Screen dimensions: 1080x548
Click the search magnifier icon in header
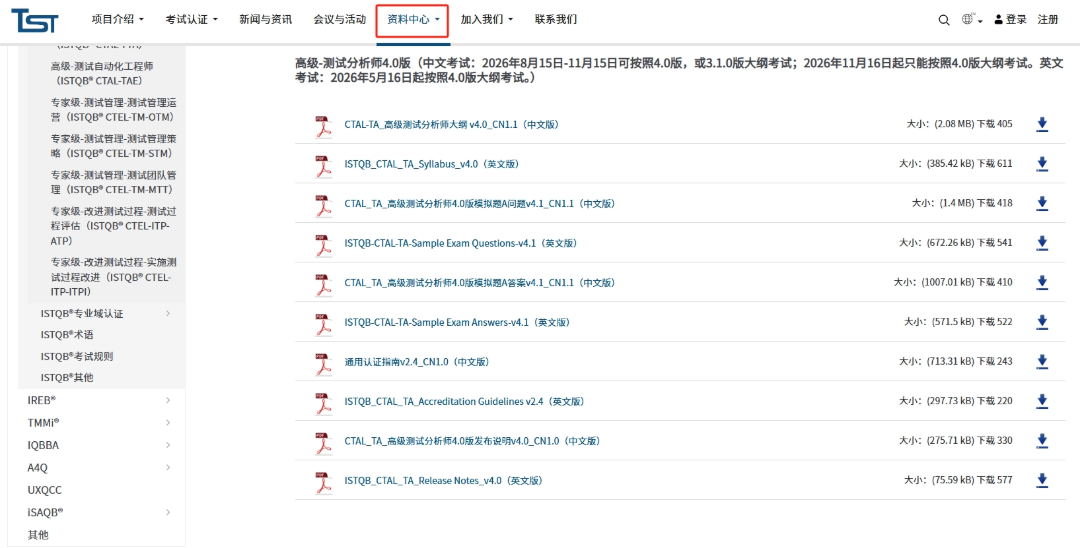(944, 20)
